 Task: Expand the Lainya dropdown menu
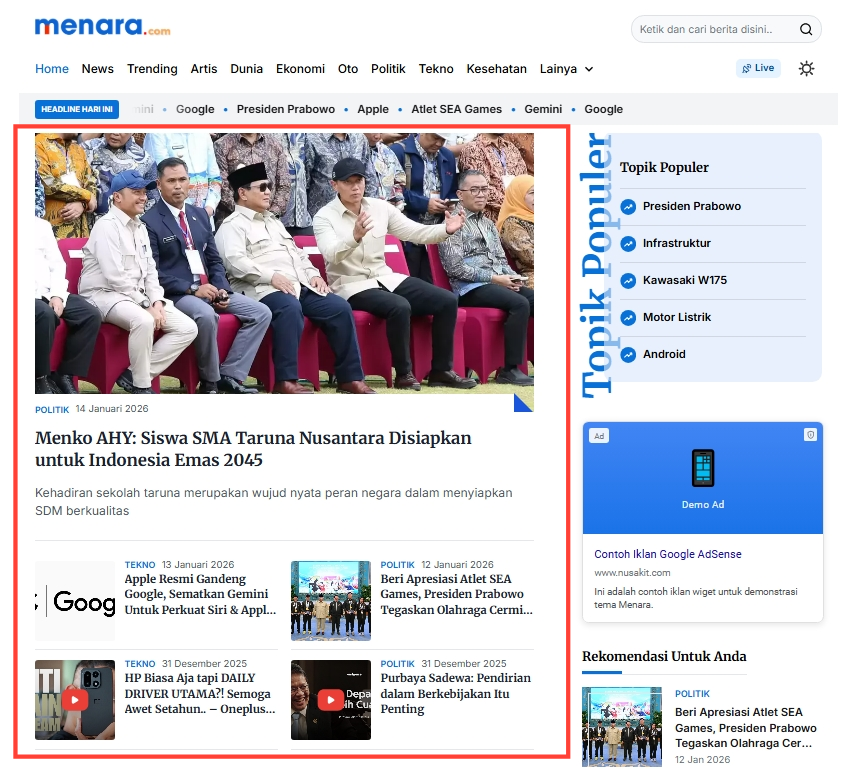566,69
